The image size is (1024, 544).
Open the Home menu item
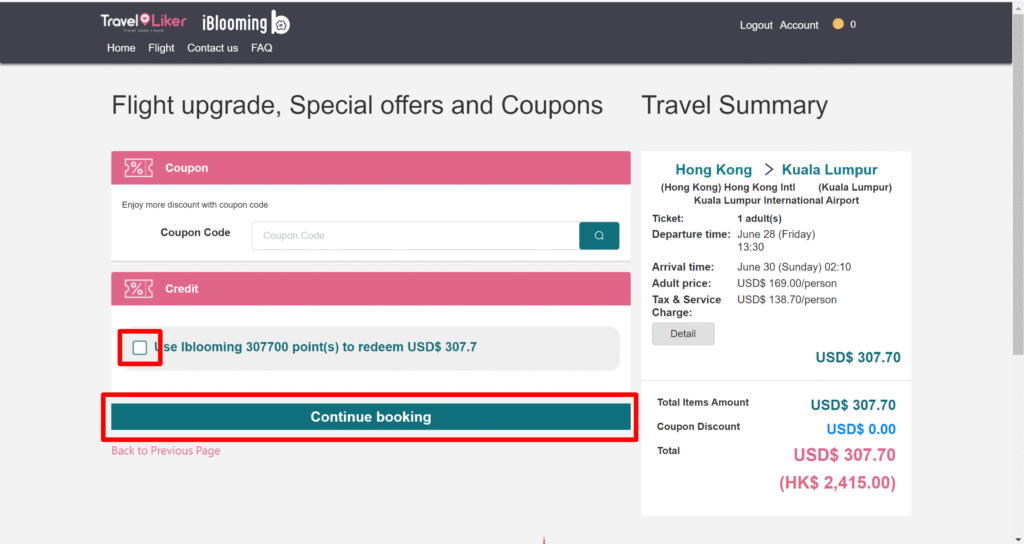(121, 48)
